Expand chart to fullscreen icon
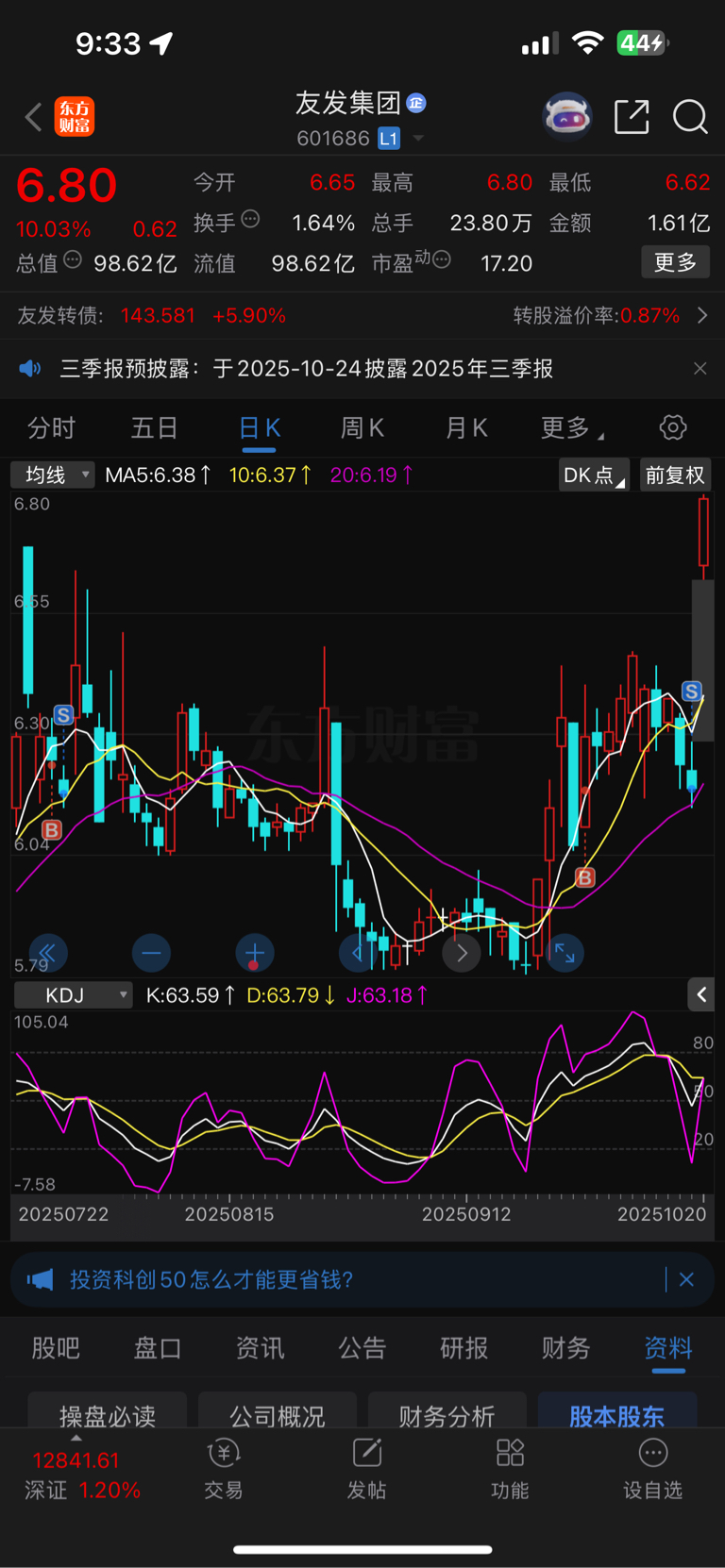Screen dimensions: 725x1568 click(x=565, y=953)
